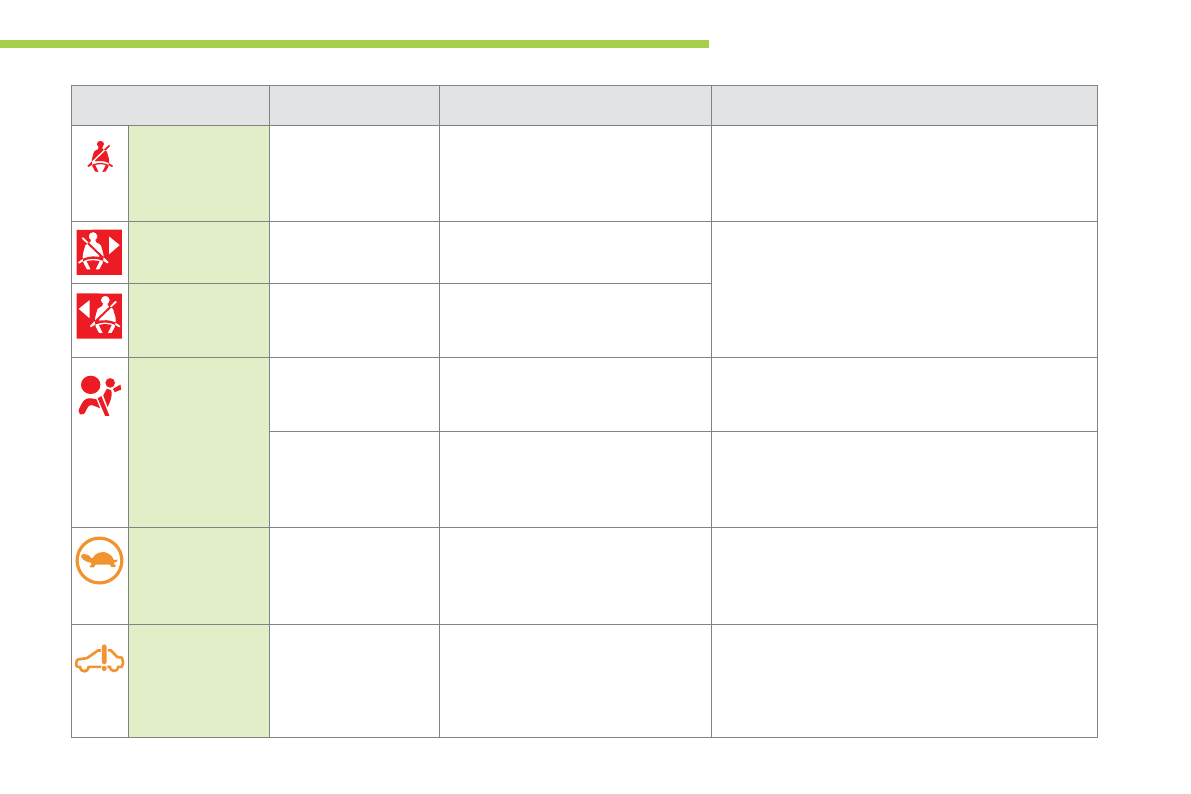
Task: Click the green horizontal bar at the top
Action: point(354,44)
